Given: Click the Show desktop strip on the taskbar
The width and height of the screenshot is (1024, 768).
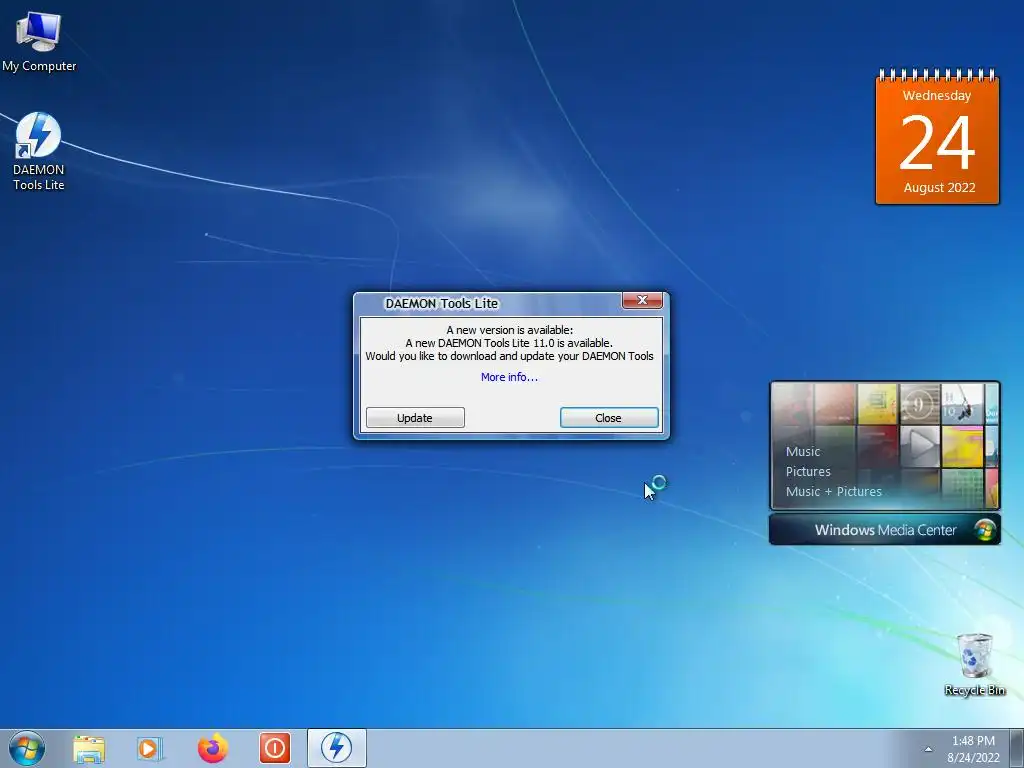Looking at the screenshot, I should tap(1017, 748).
